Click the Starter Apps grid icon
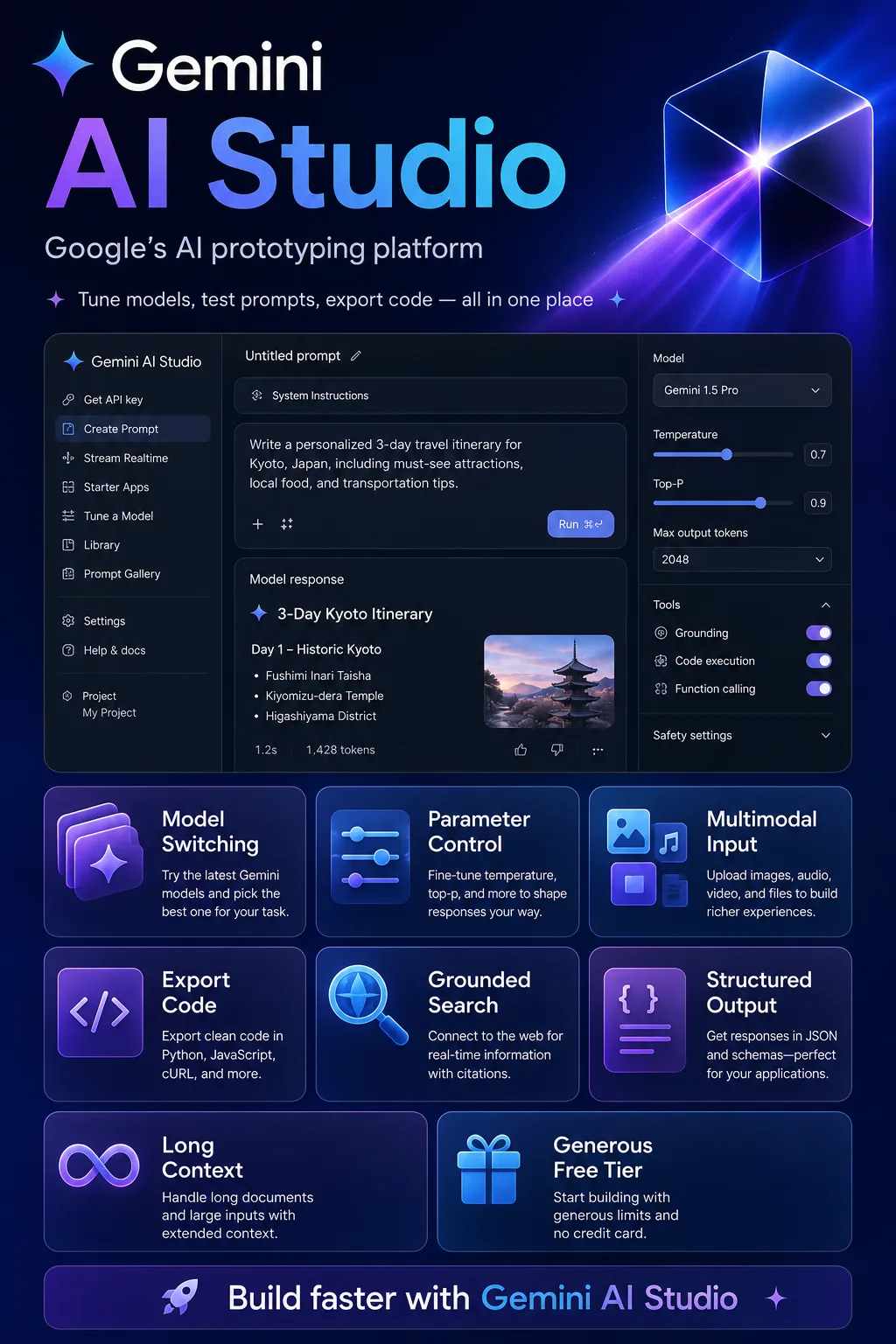 point(68,486)
